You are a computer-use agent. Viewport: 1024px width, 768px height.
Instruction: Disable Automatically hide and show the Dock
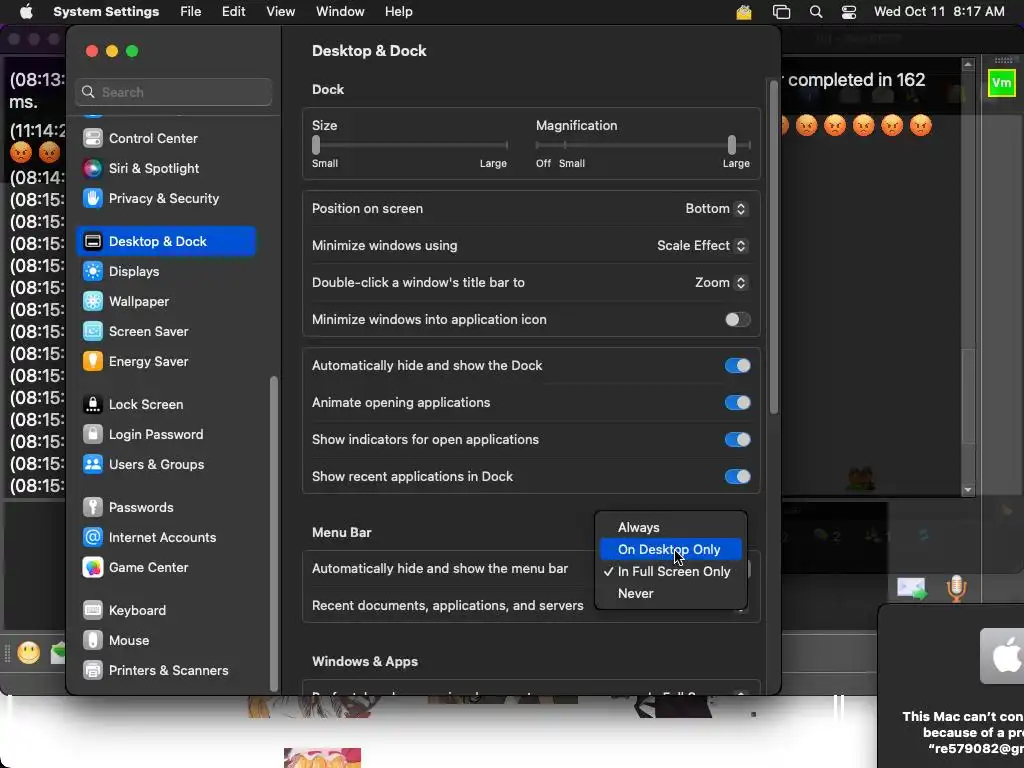(737, 366)
